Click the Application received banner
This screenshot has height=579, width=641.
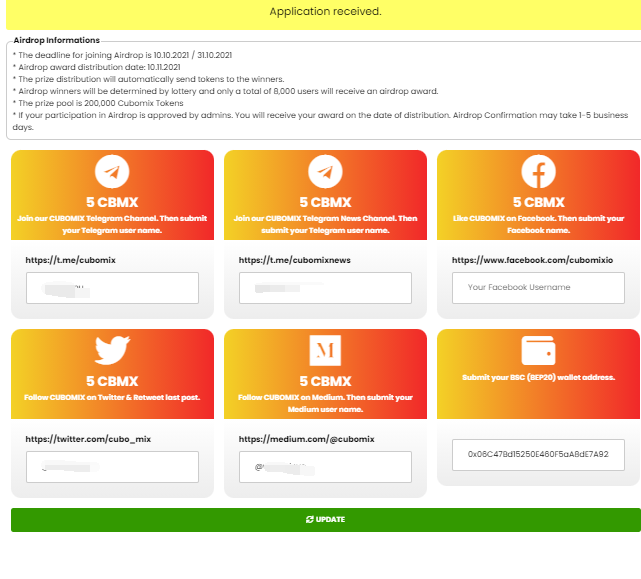(323, 13)
